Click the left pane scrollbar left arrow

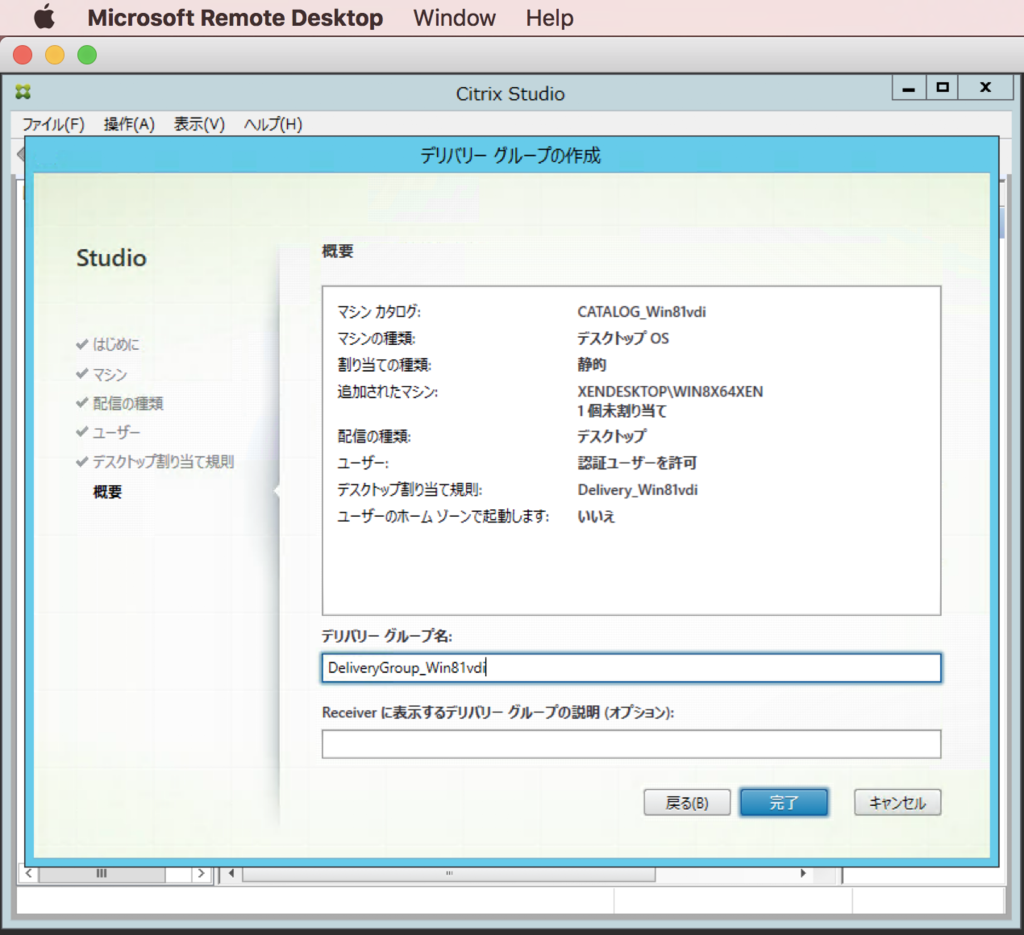click(29, 873)
